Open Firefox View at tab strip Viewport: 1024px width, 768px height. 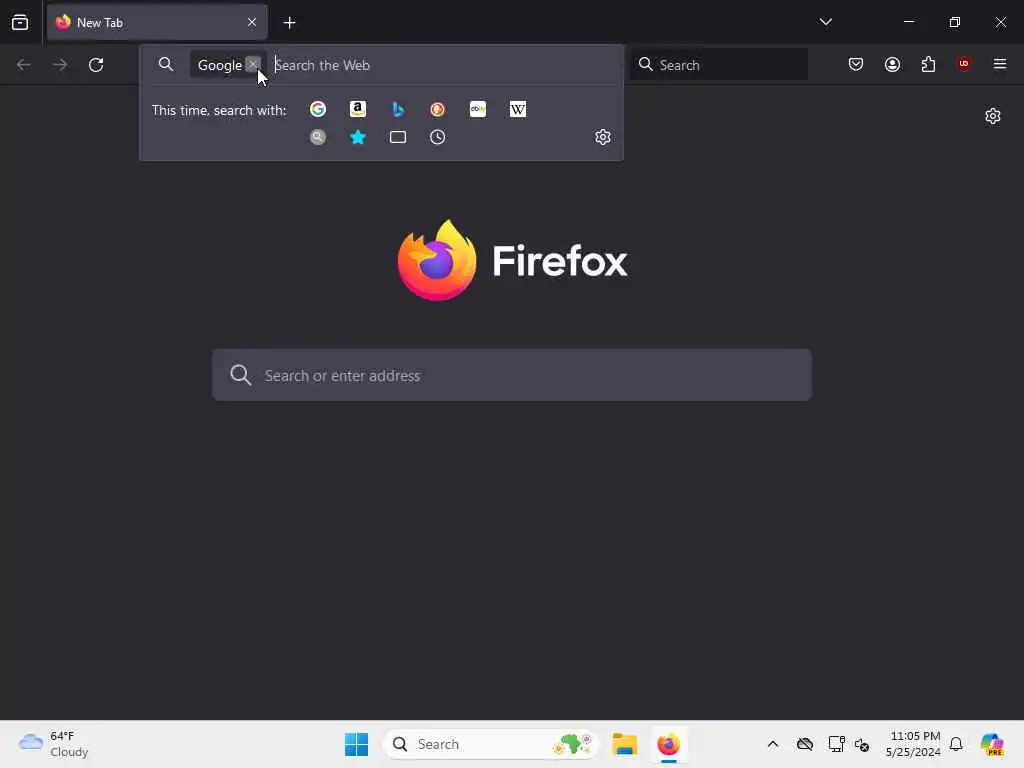tap(20, 22)
